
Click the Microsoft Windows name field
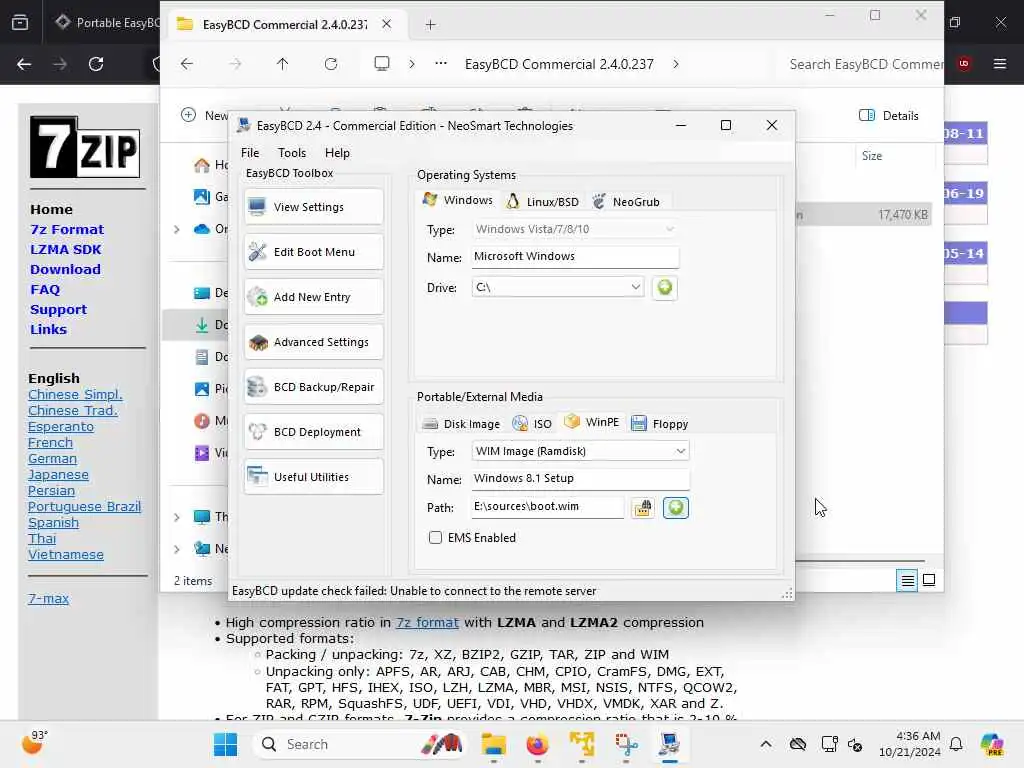pos(575,257)
